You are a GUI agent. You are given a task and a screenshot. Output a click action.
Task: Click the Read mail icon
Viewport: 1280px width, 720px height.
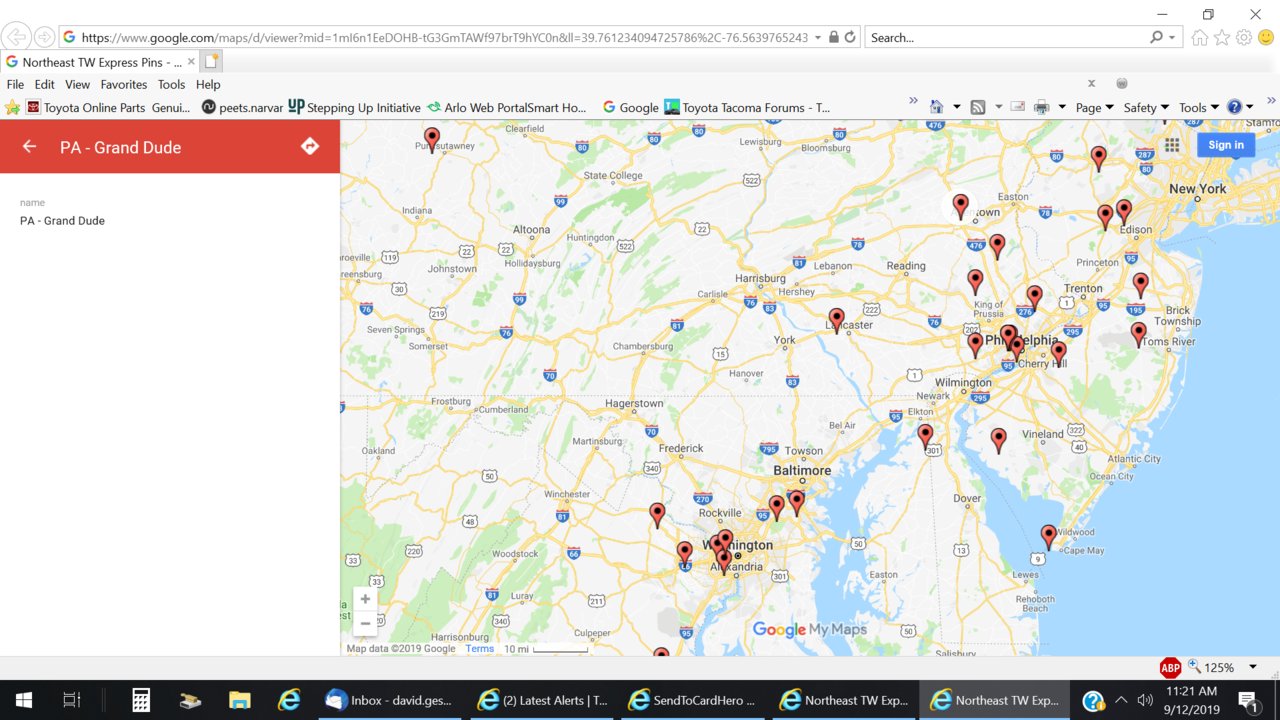coord(1018,107)
